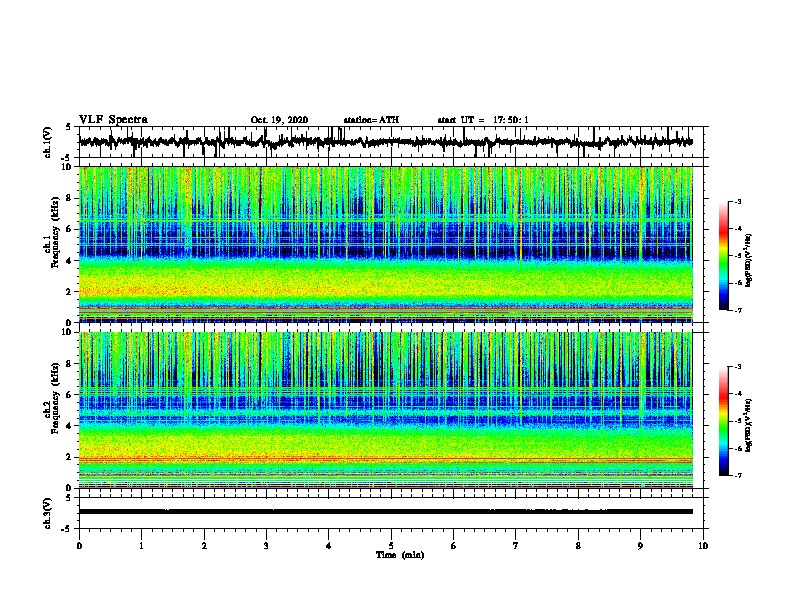Image resolution: width=792 pixels, height=612 pixels.
Task: Click the time axis tick label "1"
Action: 142,546
